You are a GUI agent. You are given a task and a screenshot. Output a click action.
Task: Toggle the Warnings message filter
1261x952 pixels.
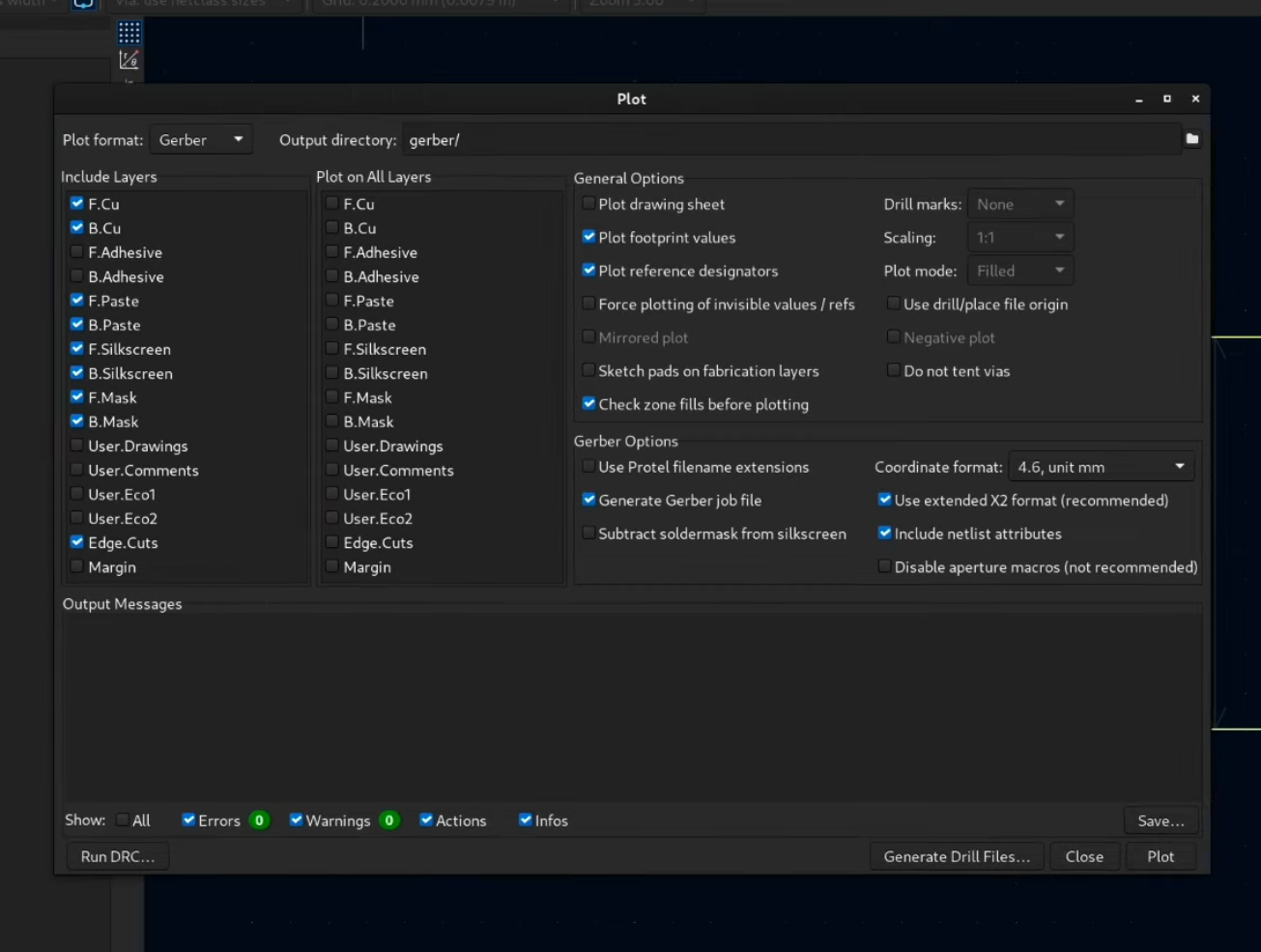coord(297,821)
